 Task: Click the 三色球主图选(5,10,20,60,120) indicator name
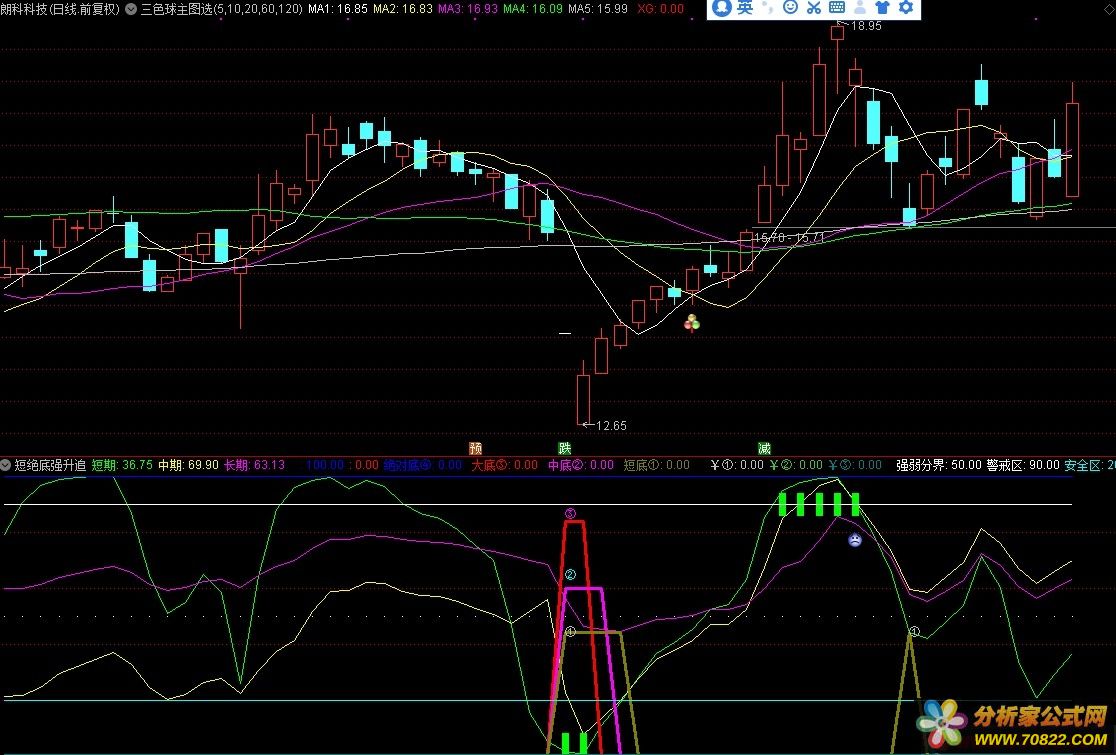click(221, 9)
